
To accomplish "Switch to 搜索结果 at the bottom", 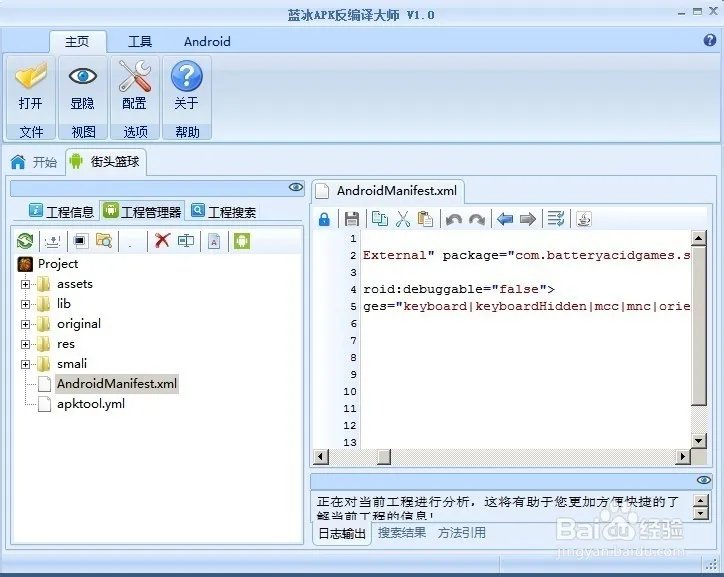I will click(x=401, y=533).
